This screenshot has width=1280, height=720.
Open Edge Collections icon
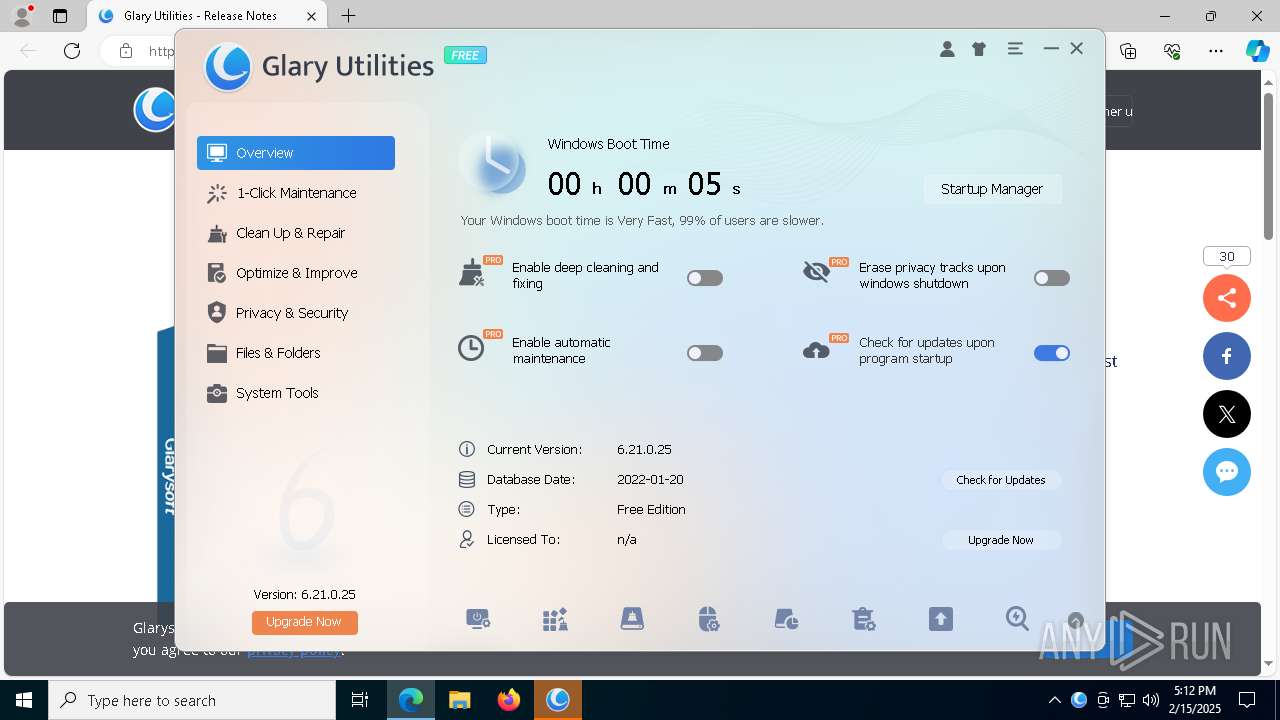(1129, 51)
